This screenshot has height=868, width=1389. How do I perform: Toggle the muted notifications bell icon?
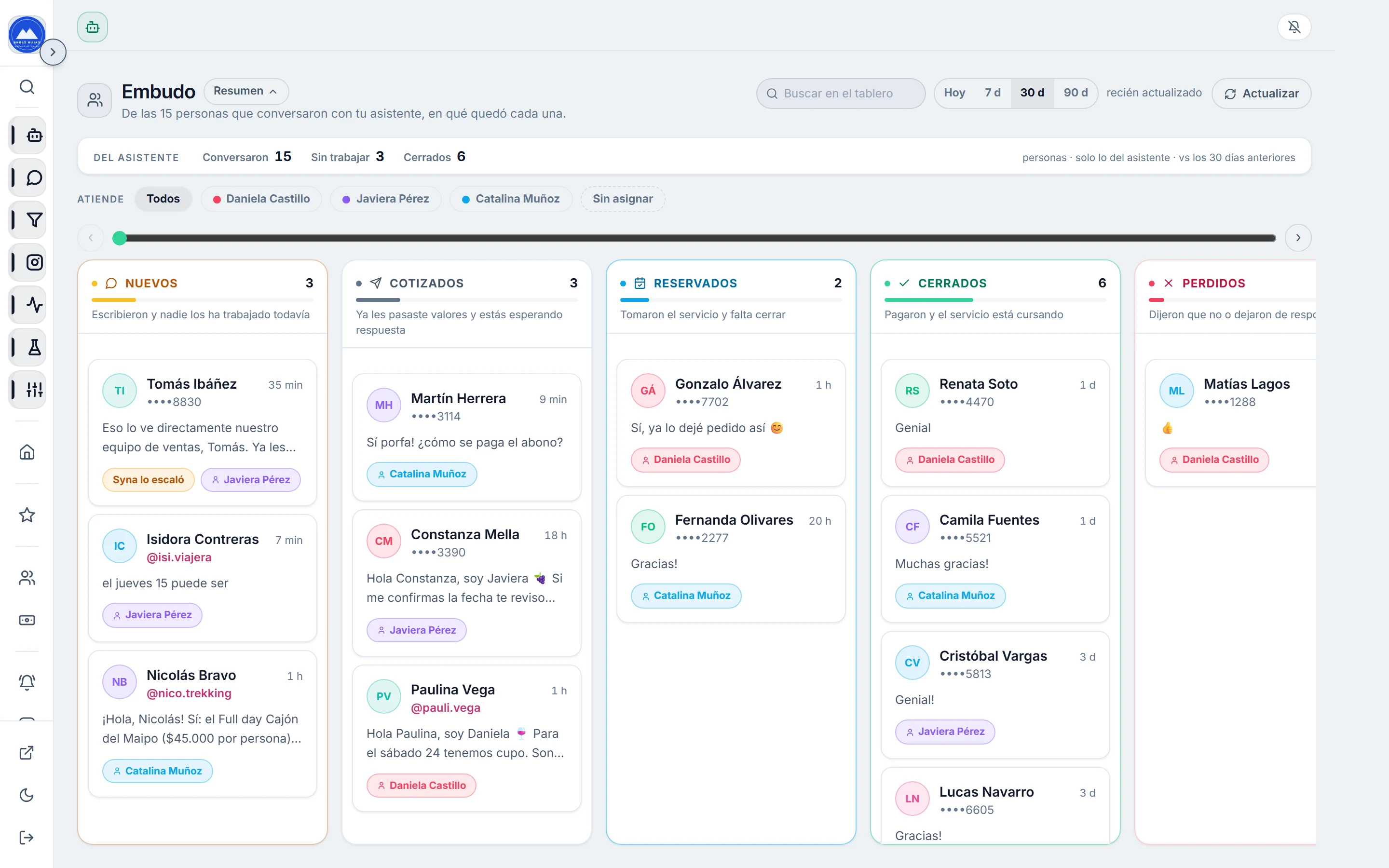[1294, 27]
